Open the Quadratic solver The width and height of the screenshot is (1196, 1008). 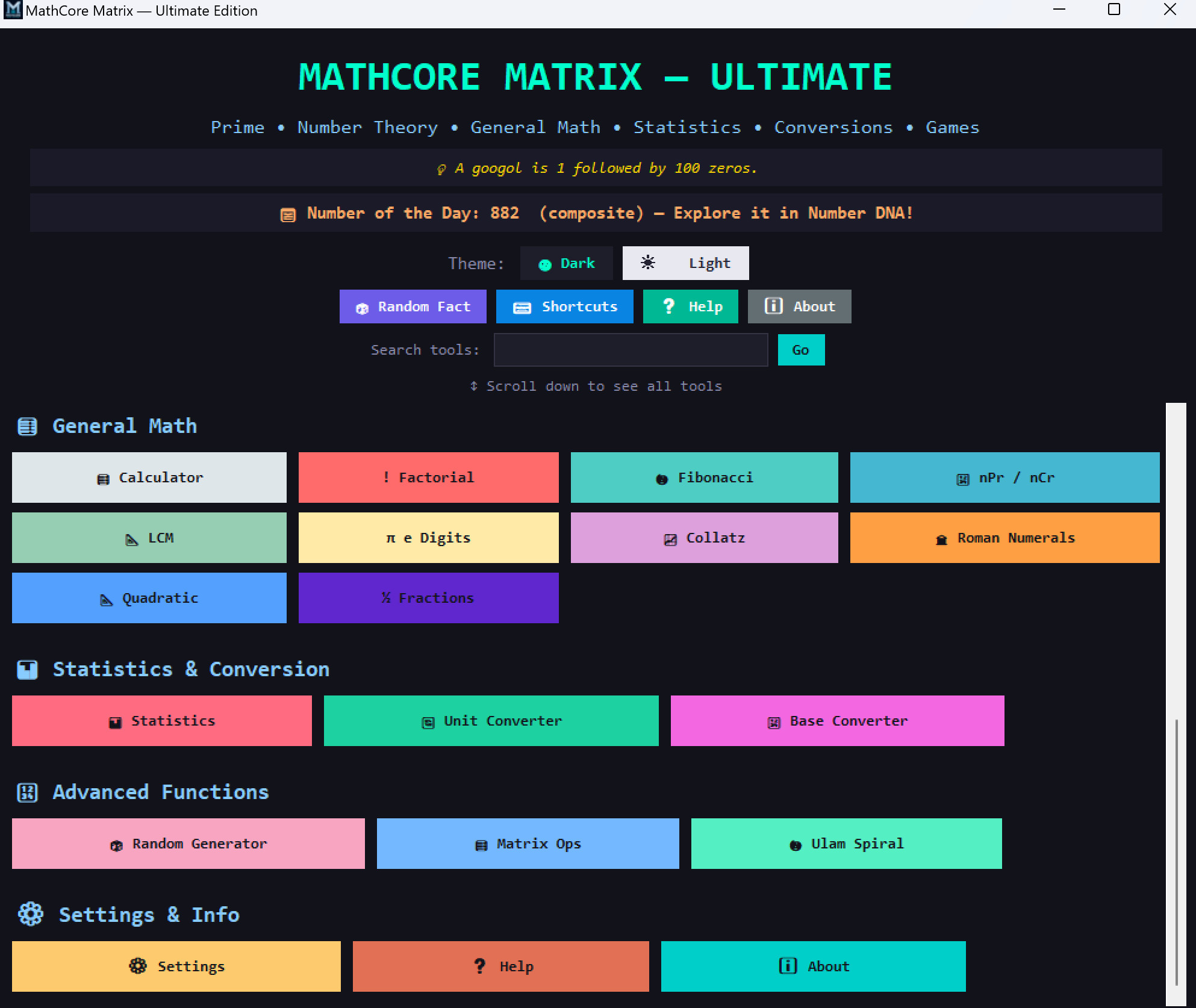(149, 598)
